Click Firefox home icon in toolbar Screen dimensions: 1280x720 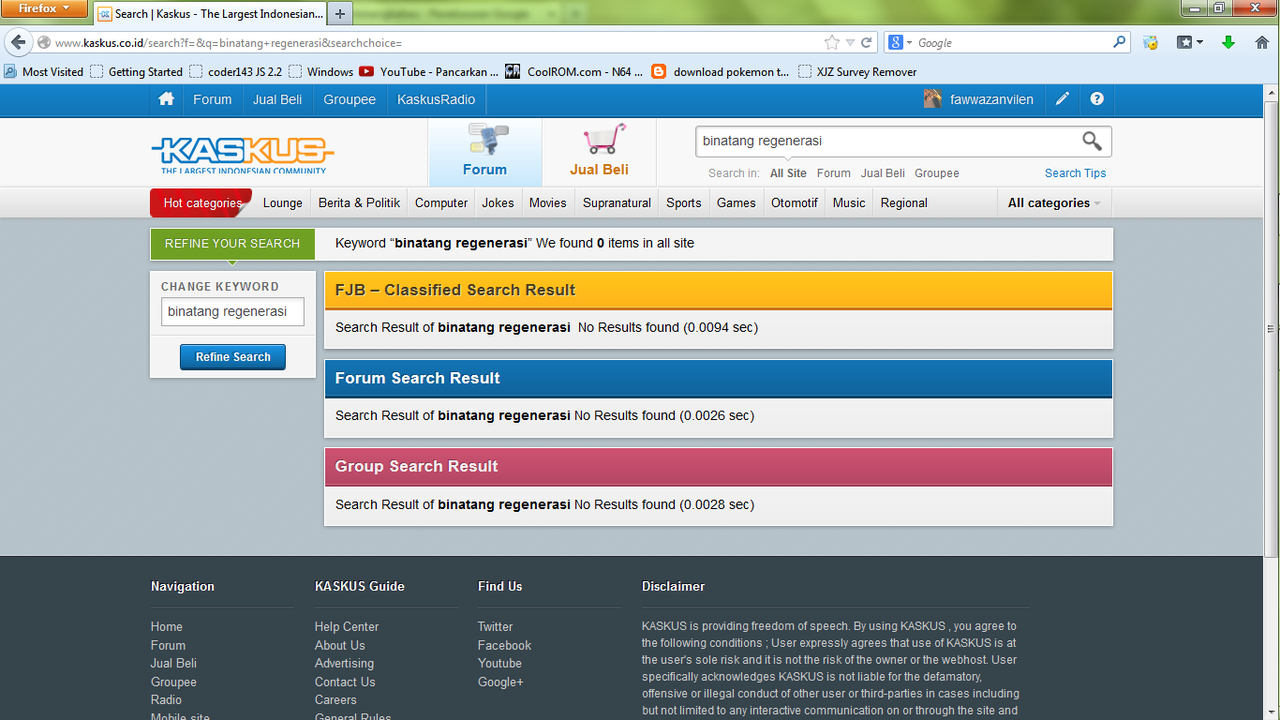click(1260, 43)
